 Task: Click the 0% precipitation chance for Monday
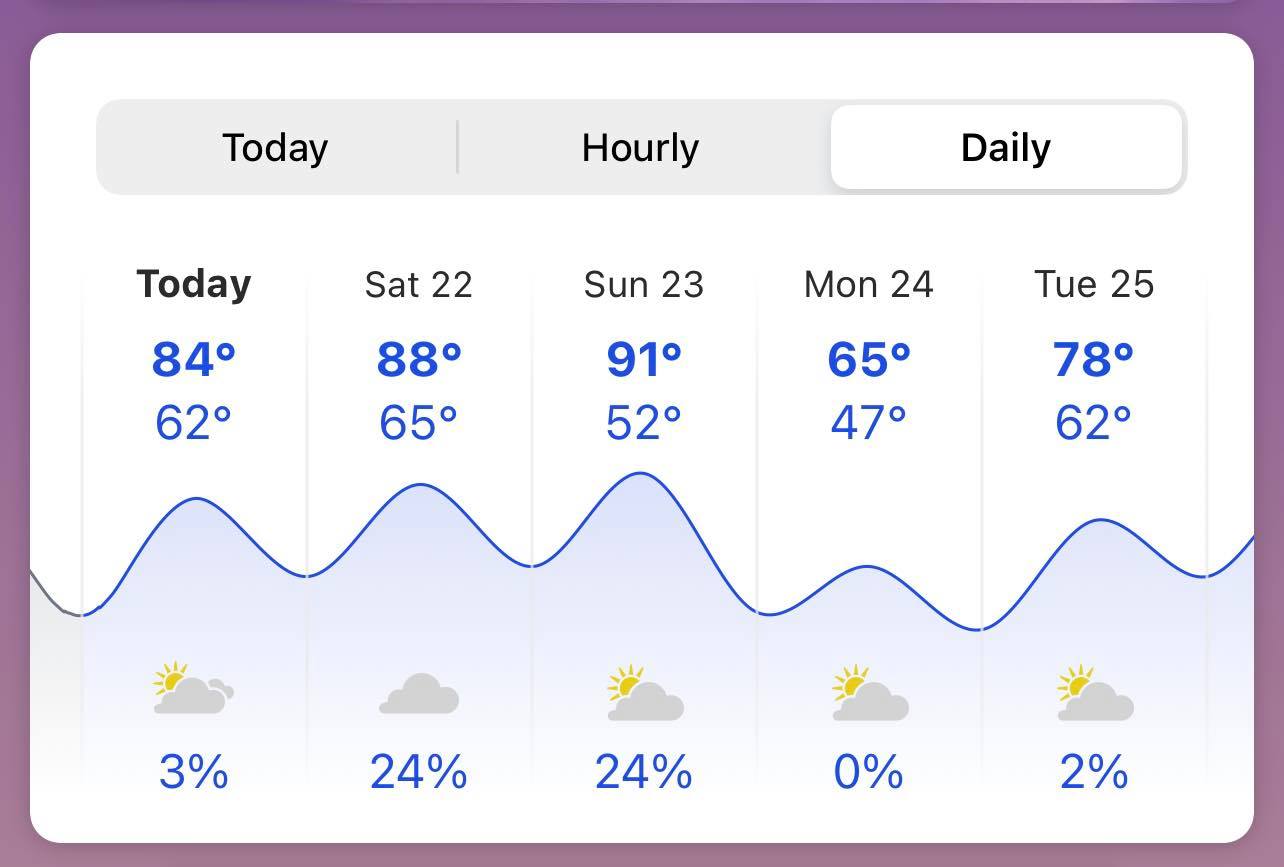[x=869, y=772]
